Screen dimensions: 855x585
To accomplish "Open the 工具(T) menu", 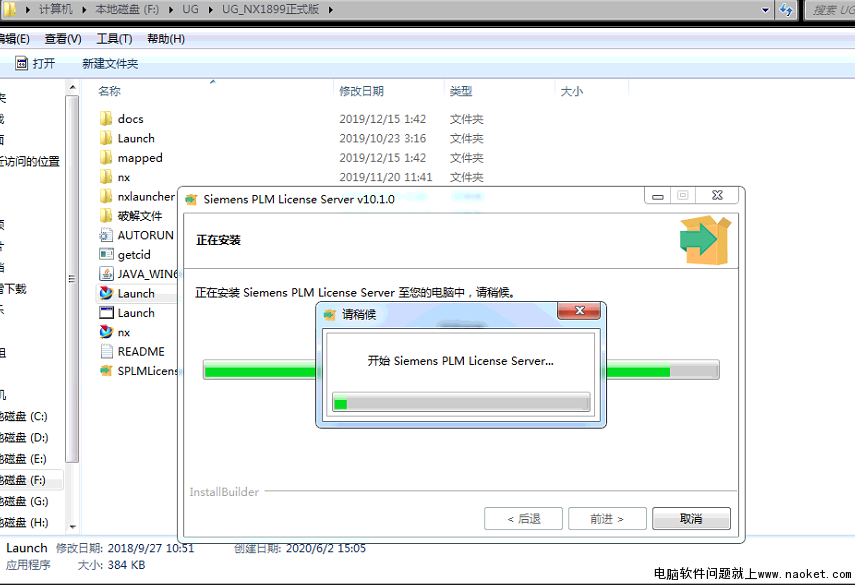I will coord(115,39).
